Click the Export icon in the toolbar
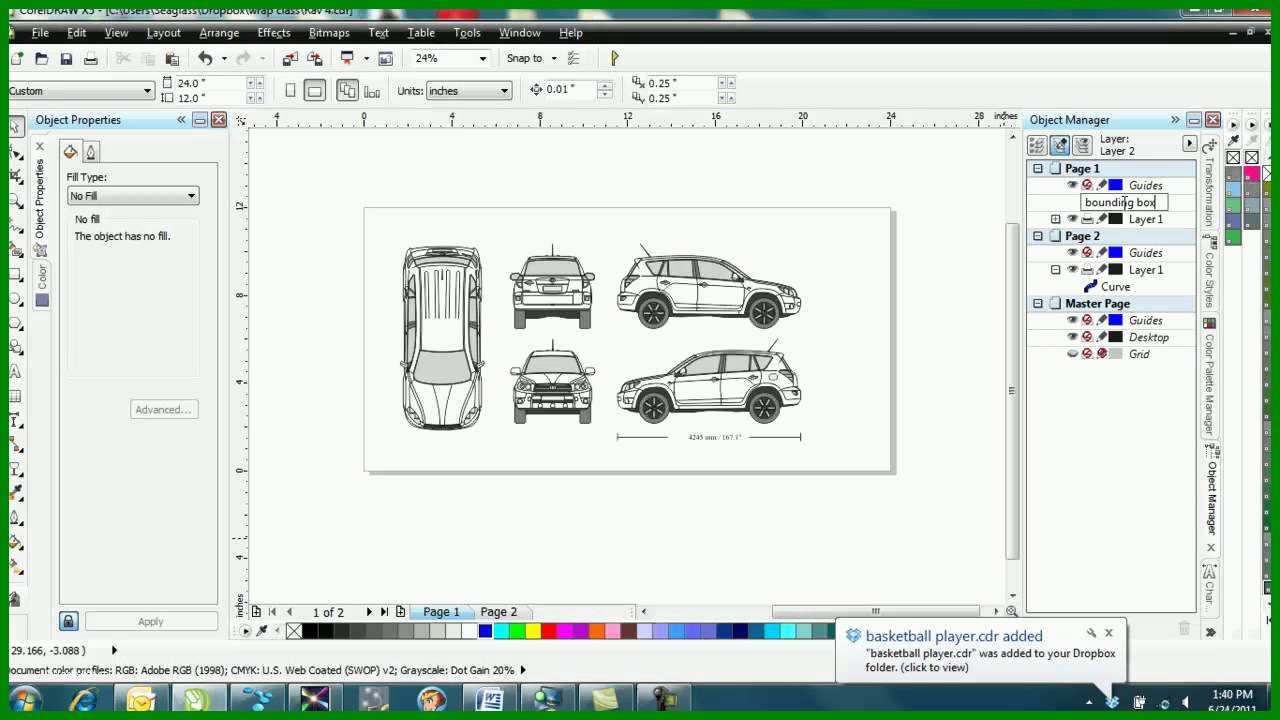The width and height of the screenshot is (1280, 720). click(316, 59)
